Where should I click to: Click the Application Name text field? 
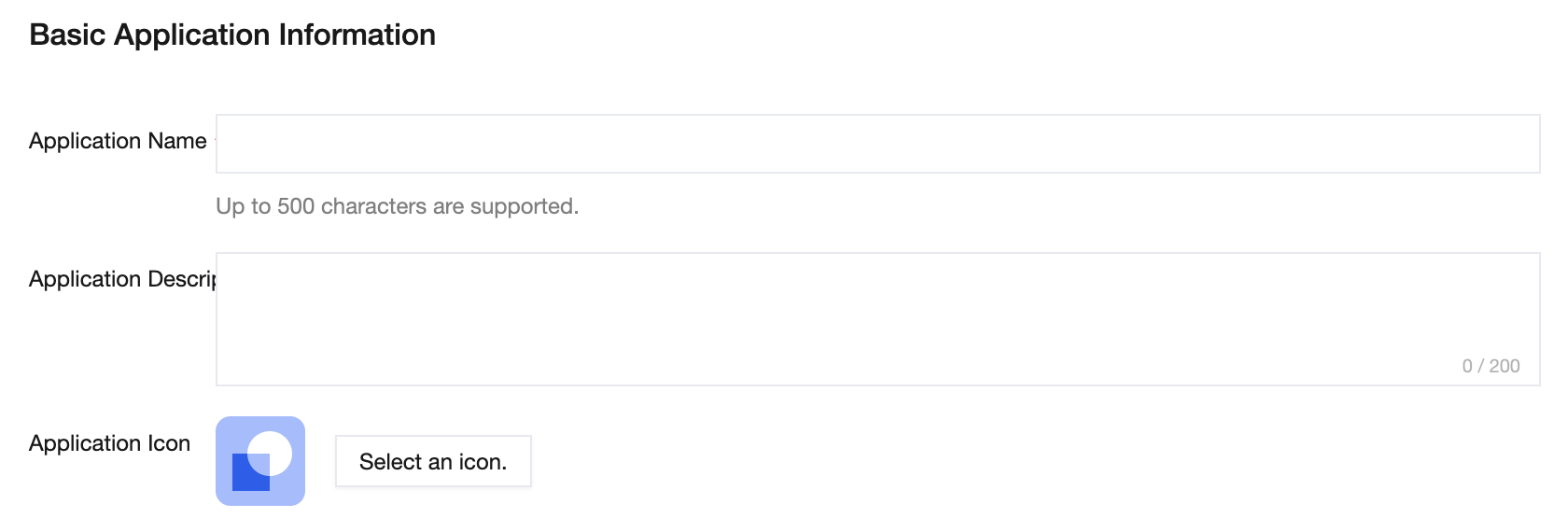click(877, 144)
